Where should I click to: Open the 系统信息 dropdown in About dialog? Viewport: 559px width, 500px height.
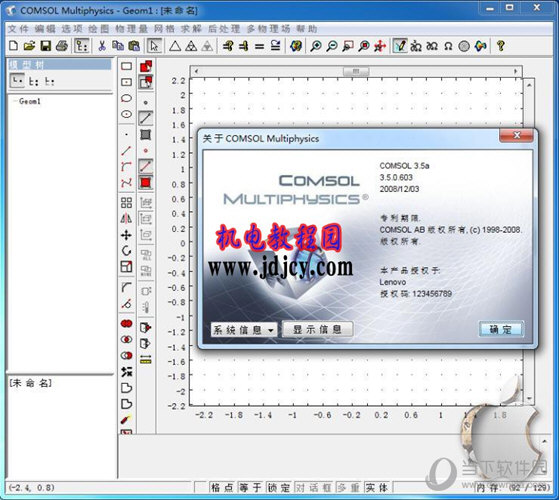point(244,330)
